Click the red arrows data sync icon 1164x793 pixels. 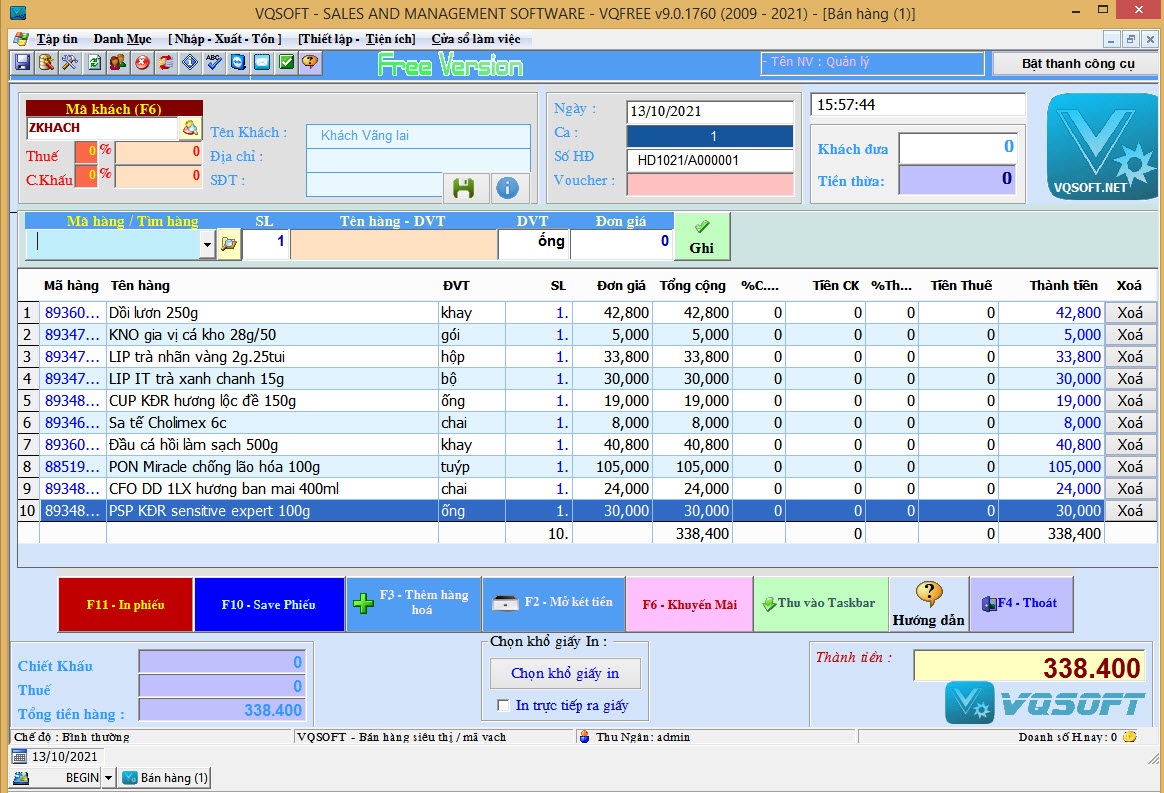point(166,62)
